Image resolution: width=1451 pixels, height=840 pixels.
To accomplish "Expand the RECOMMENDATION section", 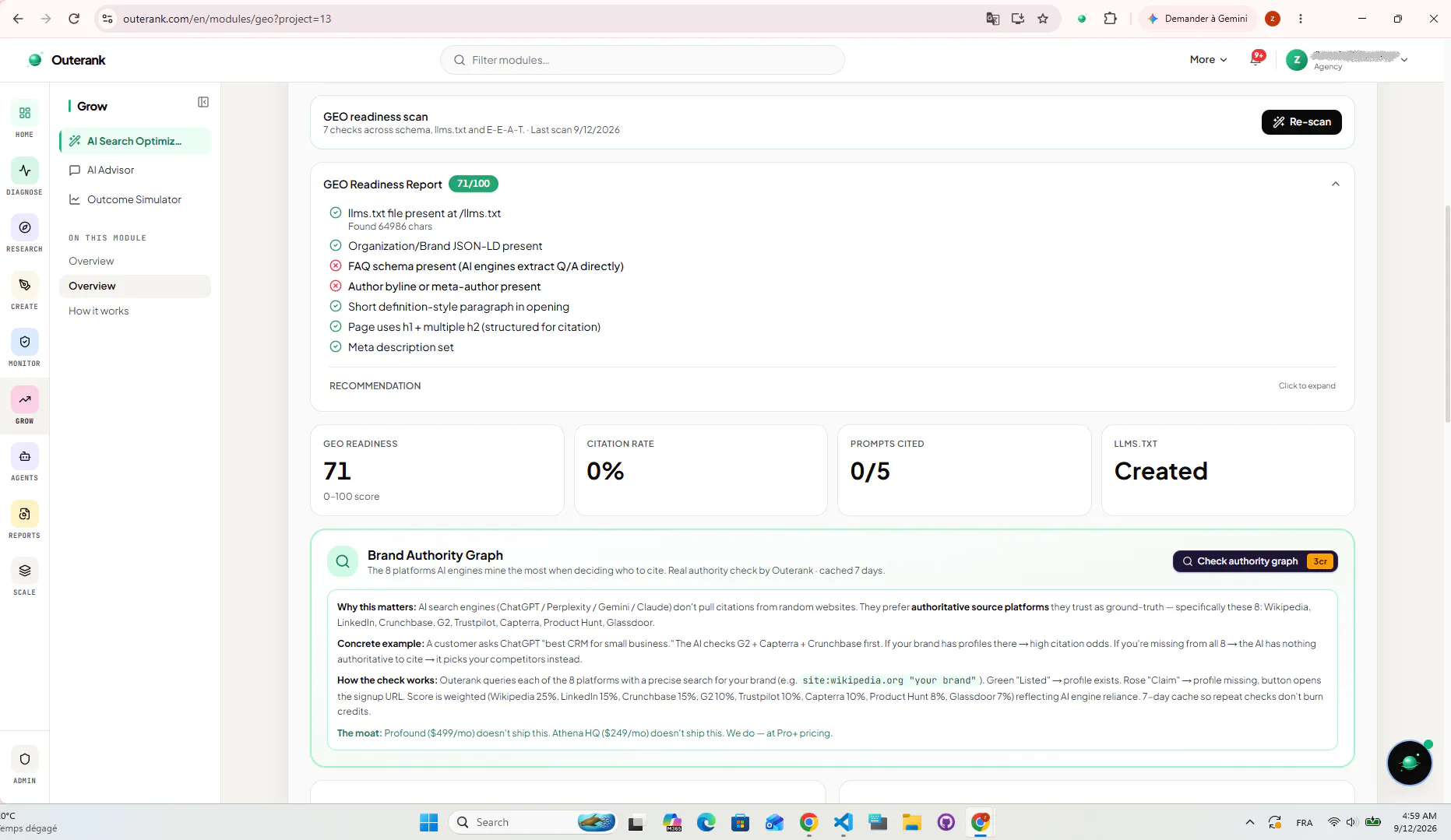I will click(832, 386).
